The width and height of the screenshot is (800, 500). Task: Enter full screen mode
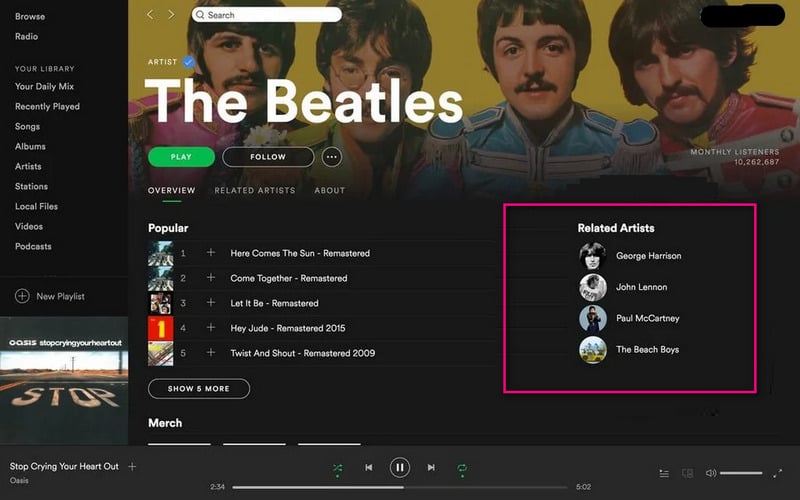777,473
